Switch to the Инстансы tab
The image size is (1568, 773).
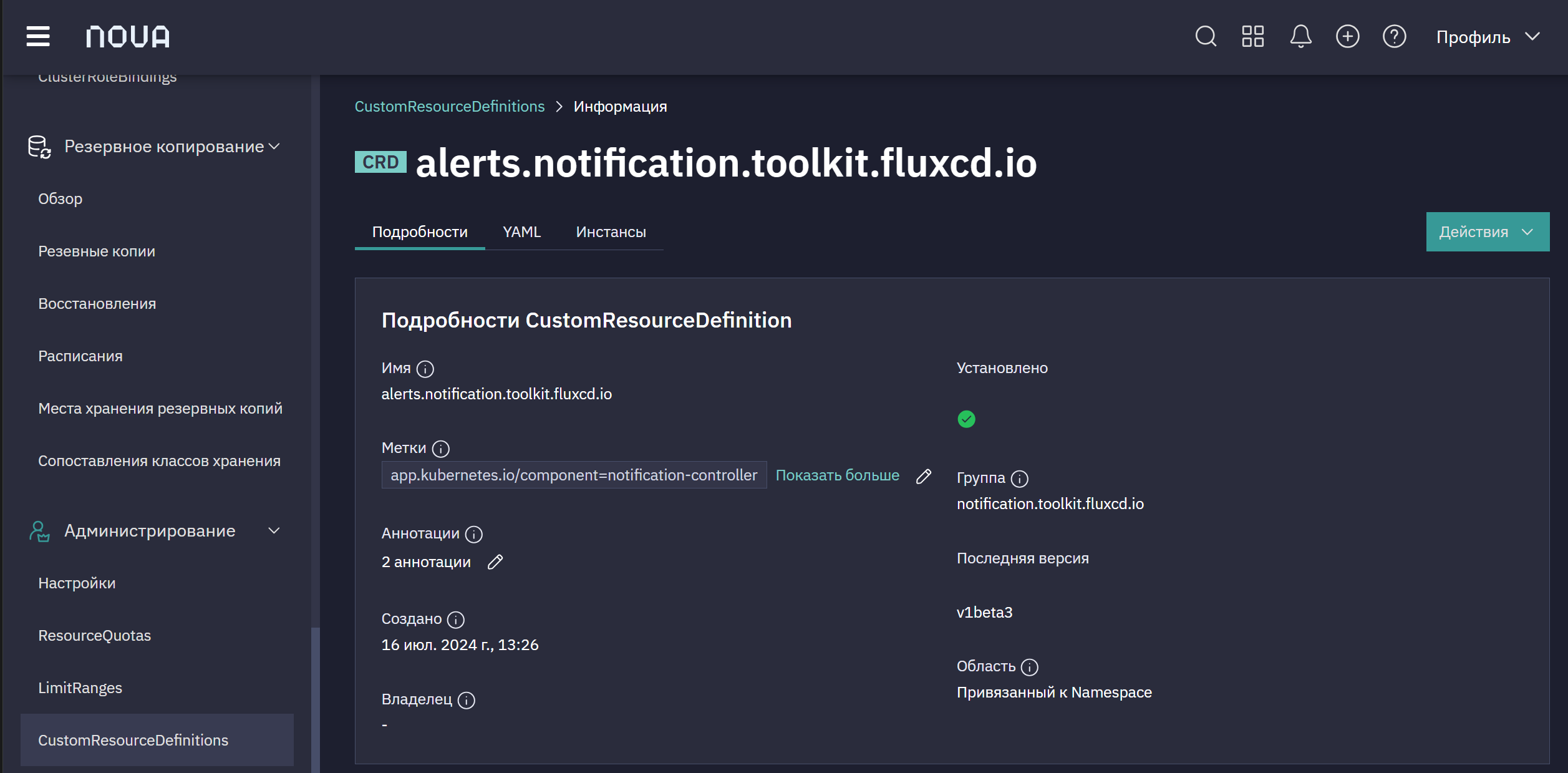[x=611, y=231]
